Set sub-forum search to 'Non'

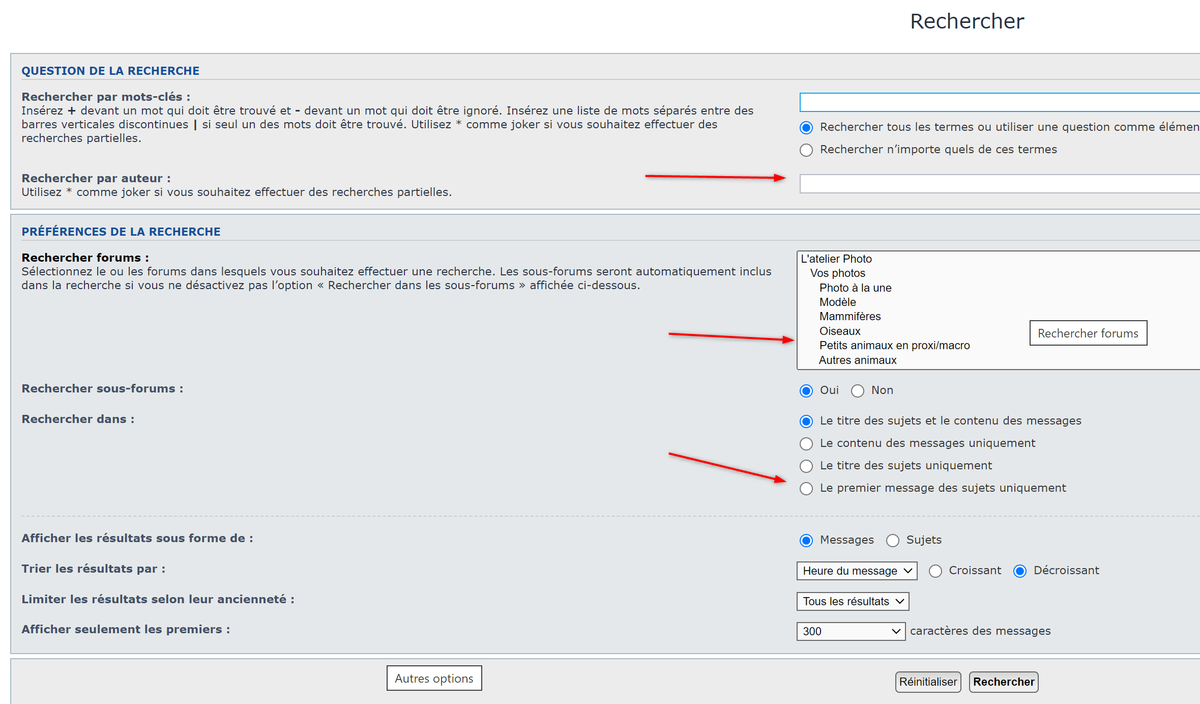click(857, 391)
